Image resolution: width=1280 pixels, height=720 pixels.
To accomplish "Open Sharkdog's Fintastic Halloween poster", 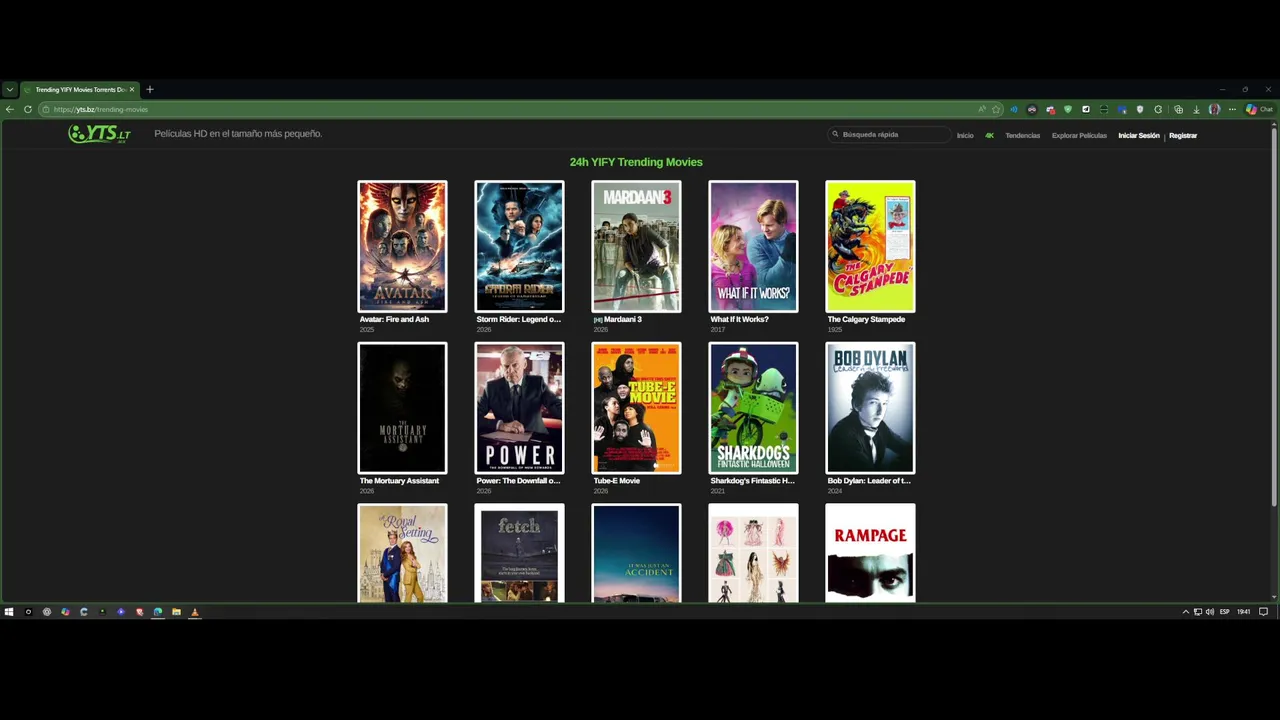I will (753, 408).
